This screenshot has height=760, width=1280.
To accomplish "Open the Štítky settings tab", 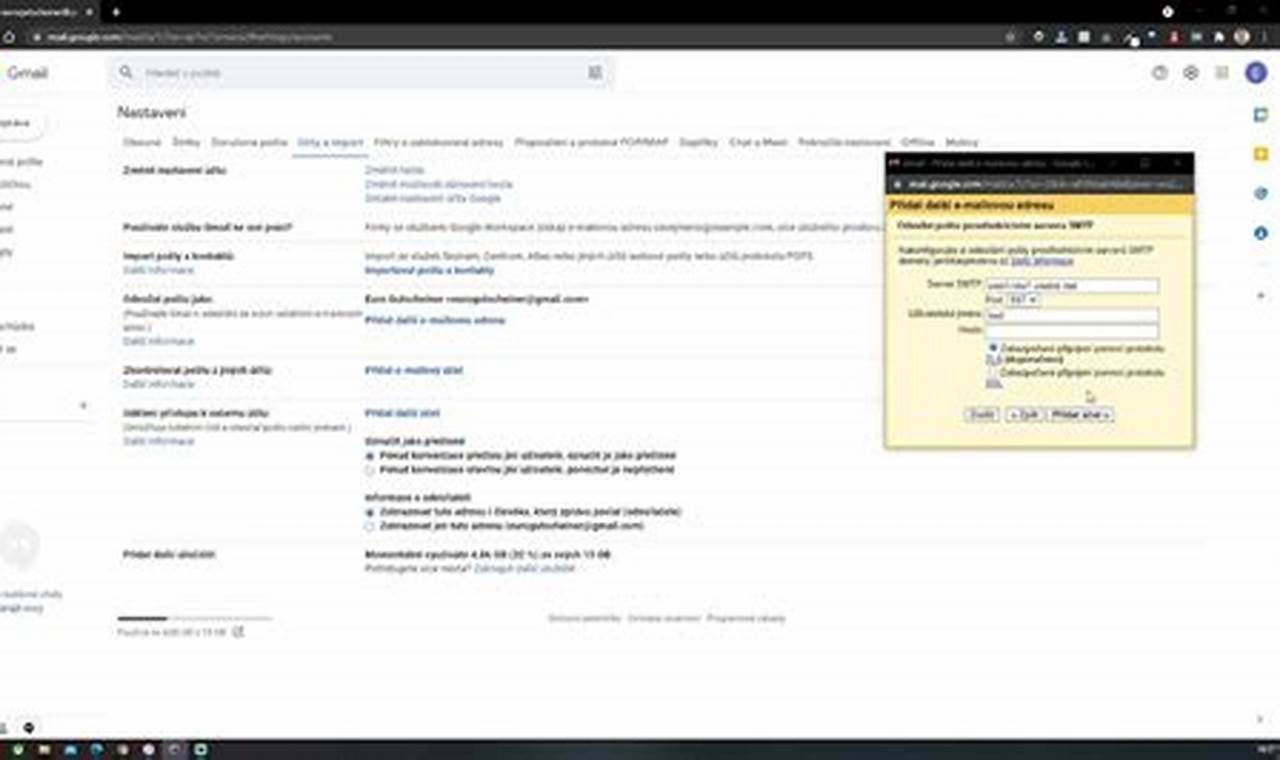I will pyautogui.click(x=186, y=143).
